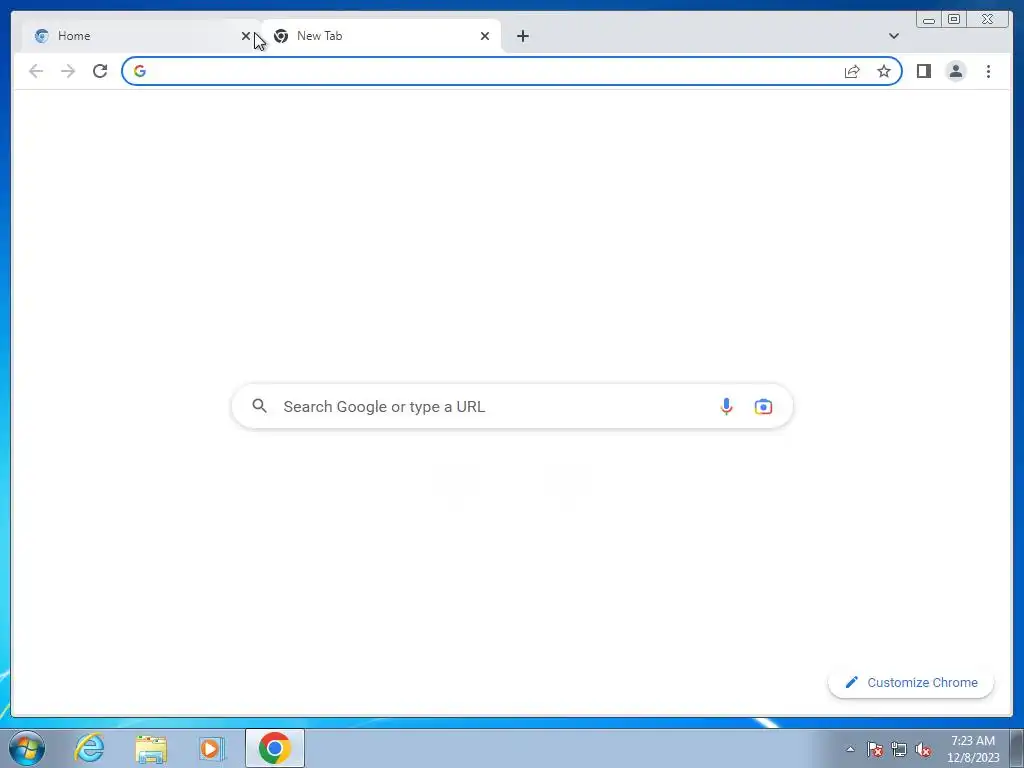Open the network status tray icon
Viewport: 1024px width, 768px height.
point(899,749)
